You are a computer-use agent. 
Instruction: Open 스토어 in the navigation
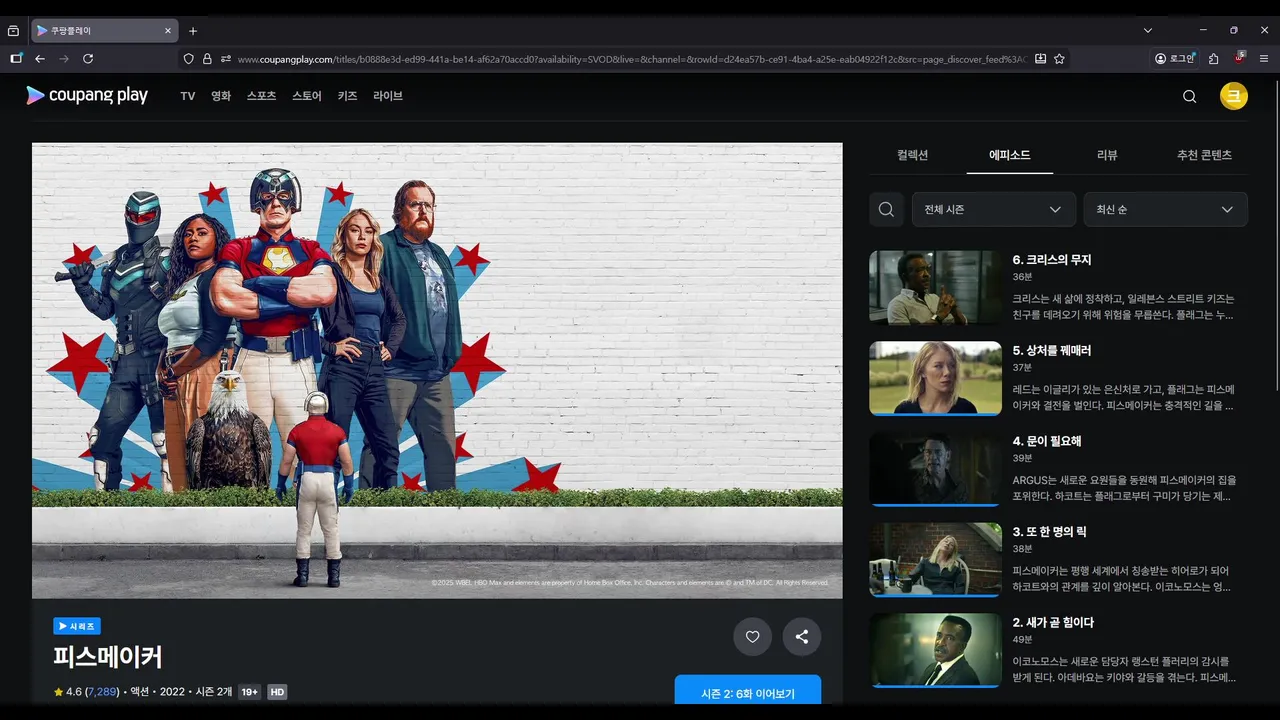[x=307, y=96]
